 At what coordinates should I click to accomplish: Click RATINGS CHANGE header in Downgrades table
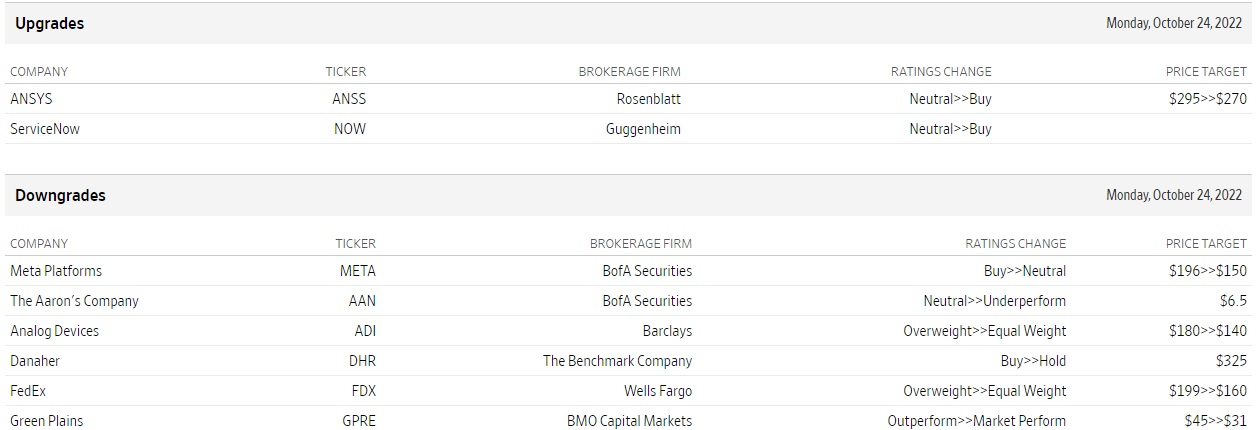[1015, 244]
